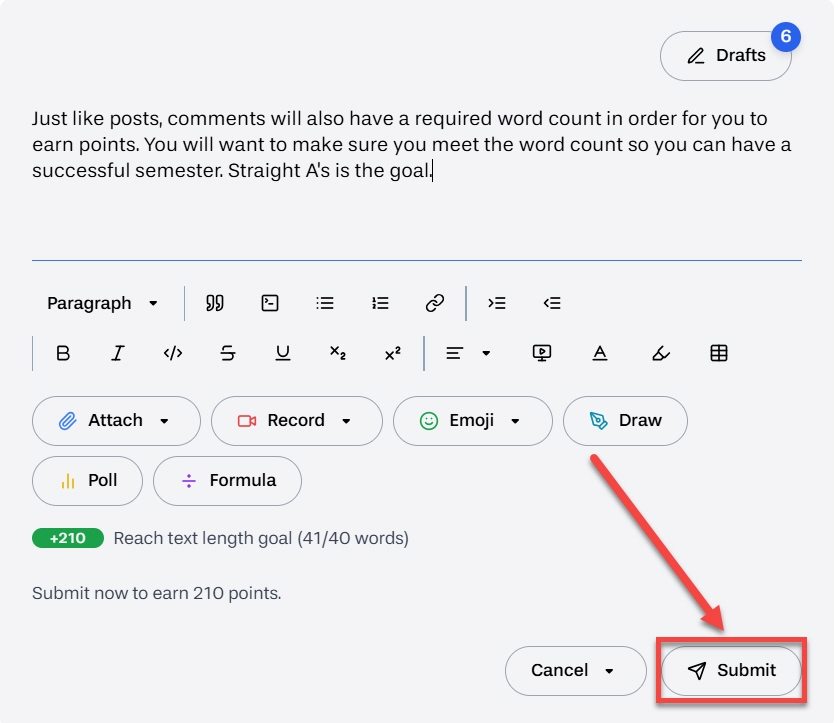Toggle subscript formatting
This screenshot has width=838, height=723.
[338, 353]
